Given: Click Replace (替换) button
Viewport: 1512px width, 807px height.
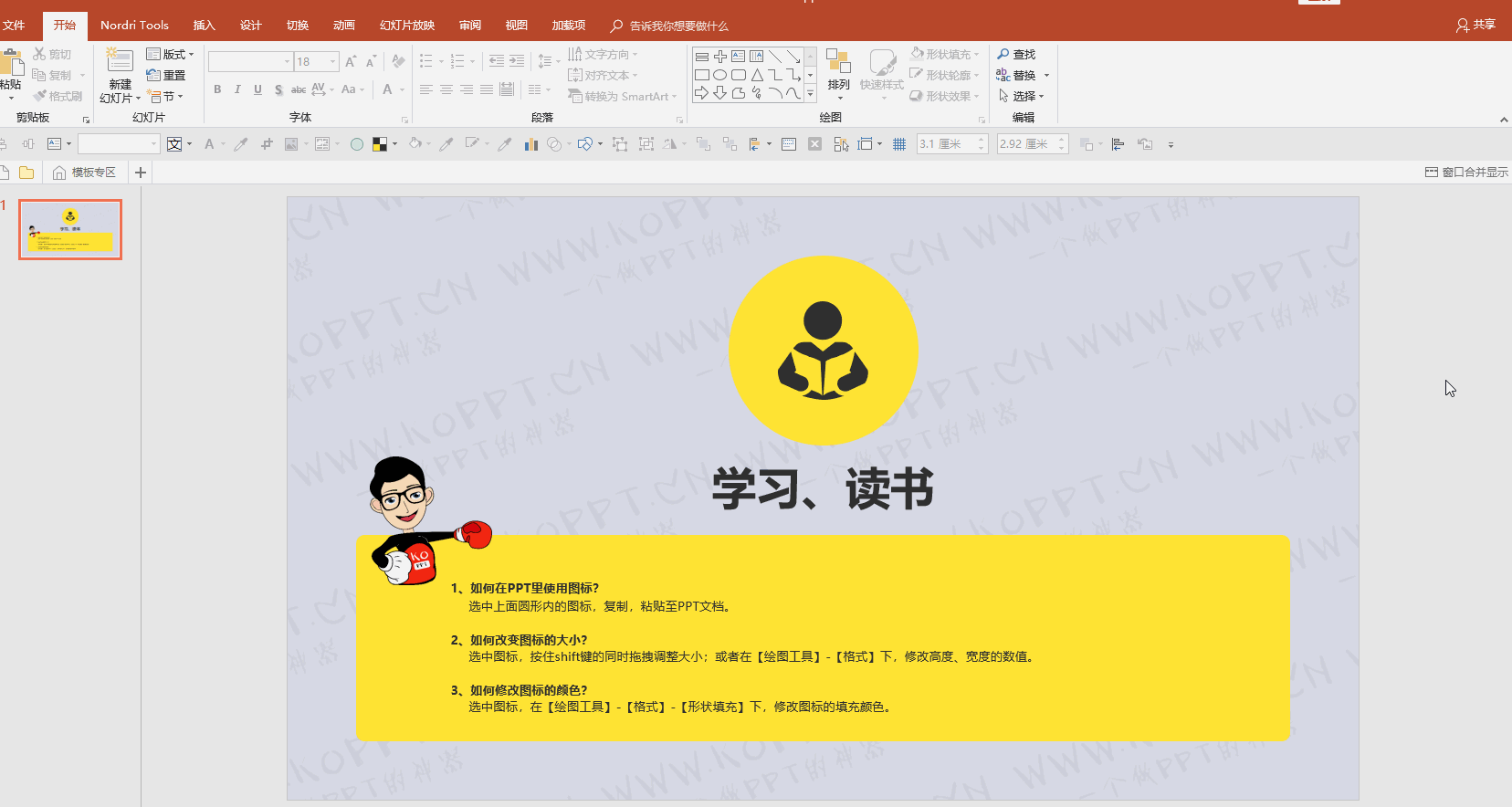Looking at the screenshot, I should pos(1016,75).
